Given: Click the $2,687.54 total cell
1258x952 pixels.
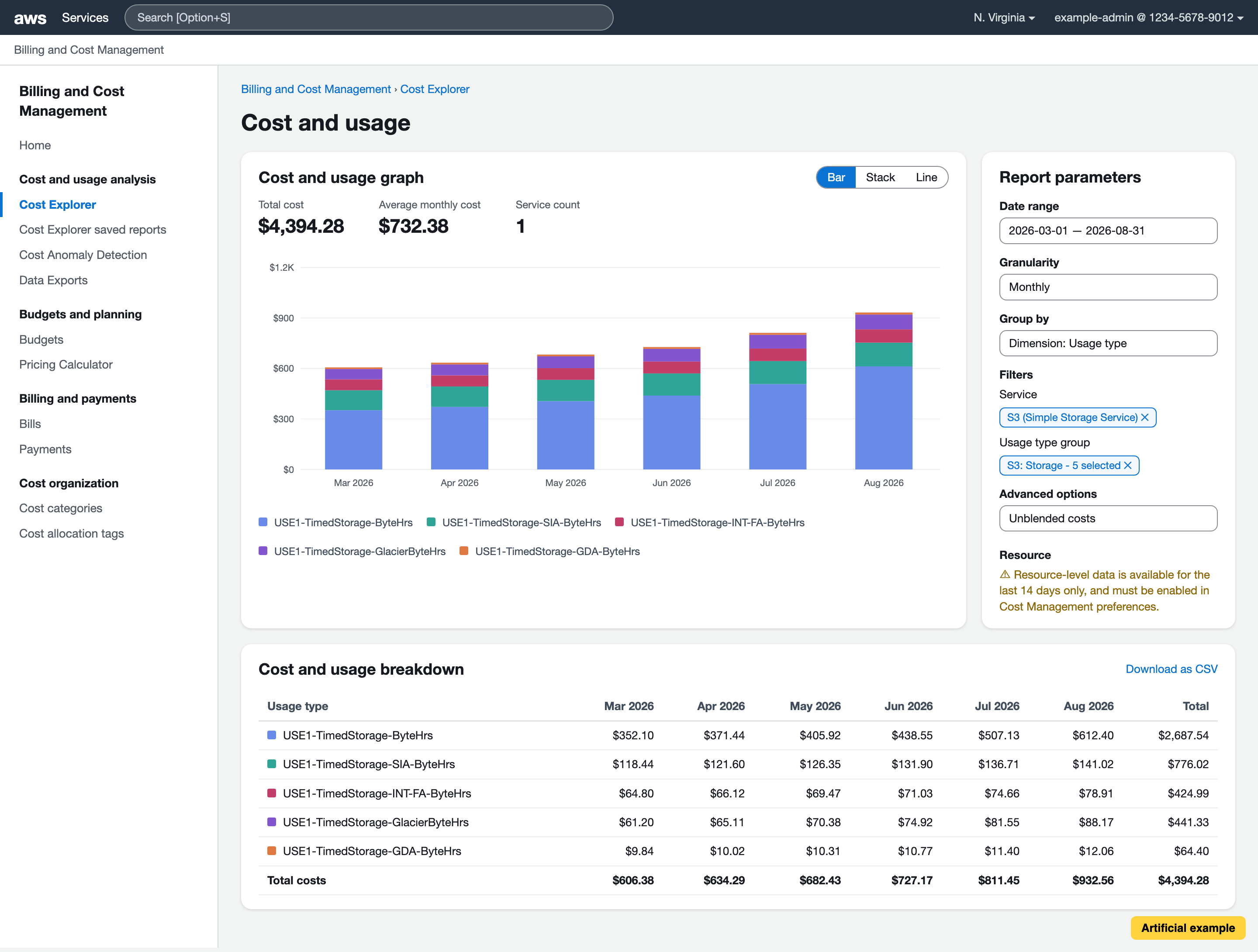Looking at the screenshot, I should 1183,735.
